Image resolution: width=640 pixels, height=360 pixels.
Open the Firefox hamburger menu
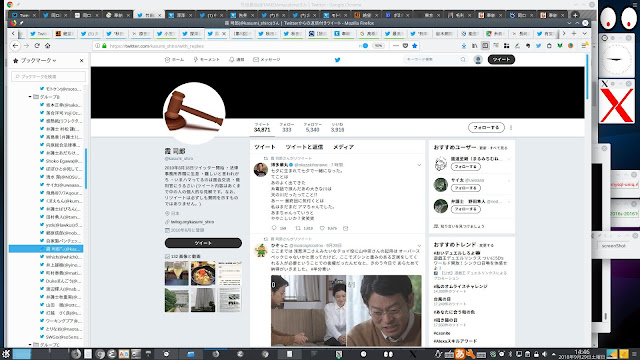(584, 46)
